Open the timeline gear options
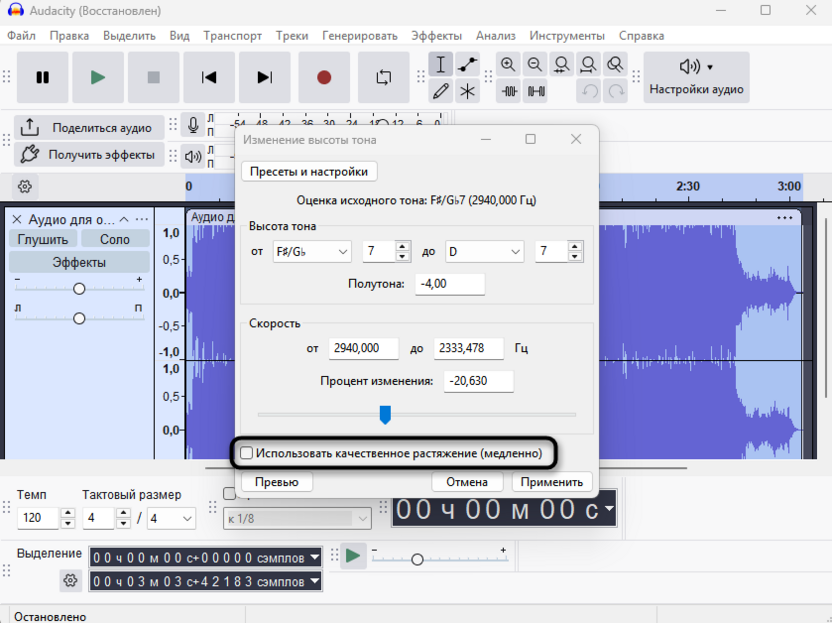 coord(25,187)
